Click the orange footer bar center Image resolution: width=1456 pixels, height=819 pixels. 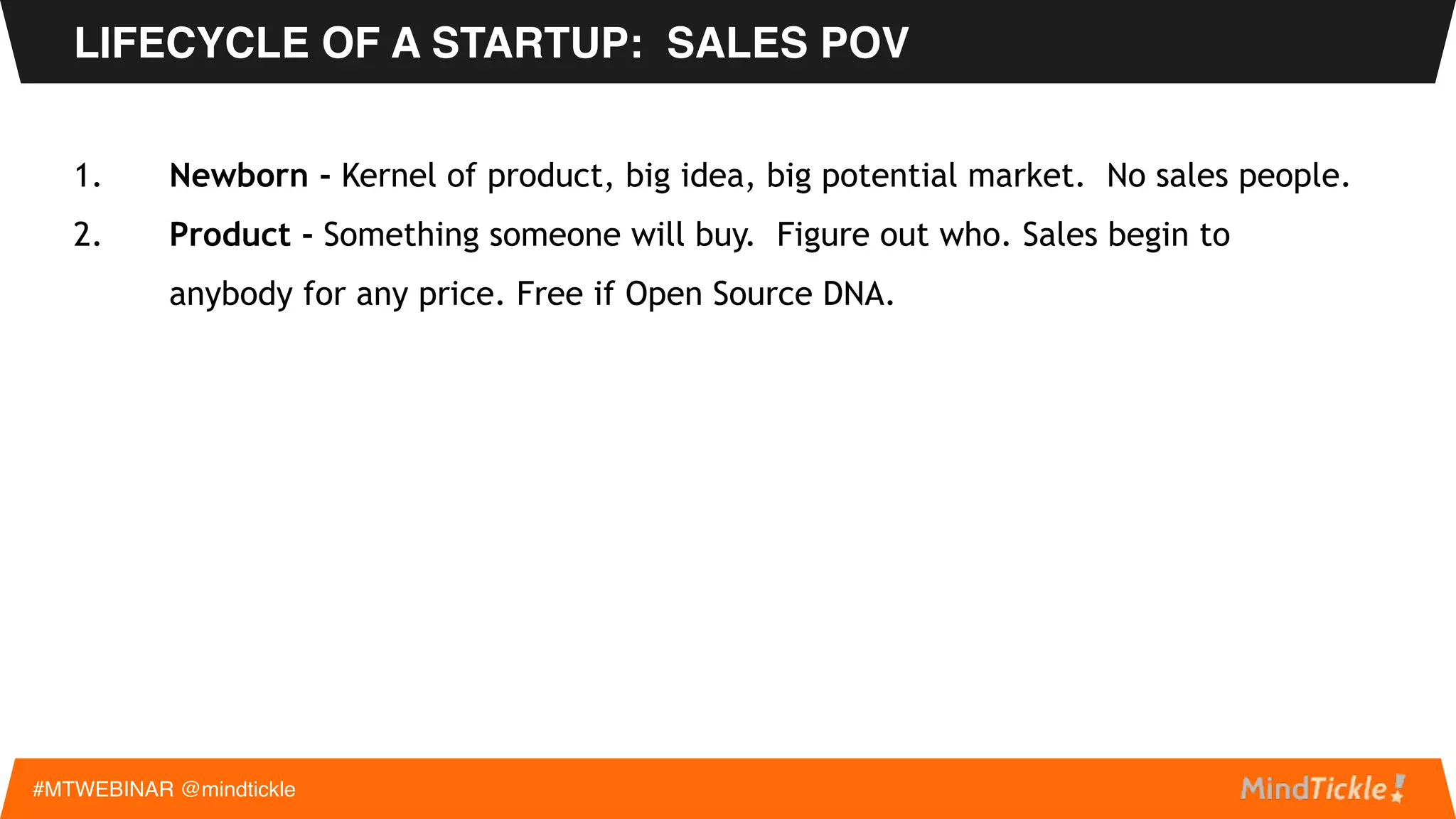click(728, 789)
